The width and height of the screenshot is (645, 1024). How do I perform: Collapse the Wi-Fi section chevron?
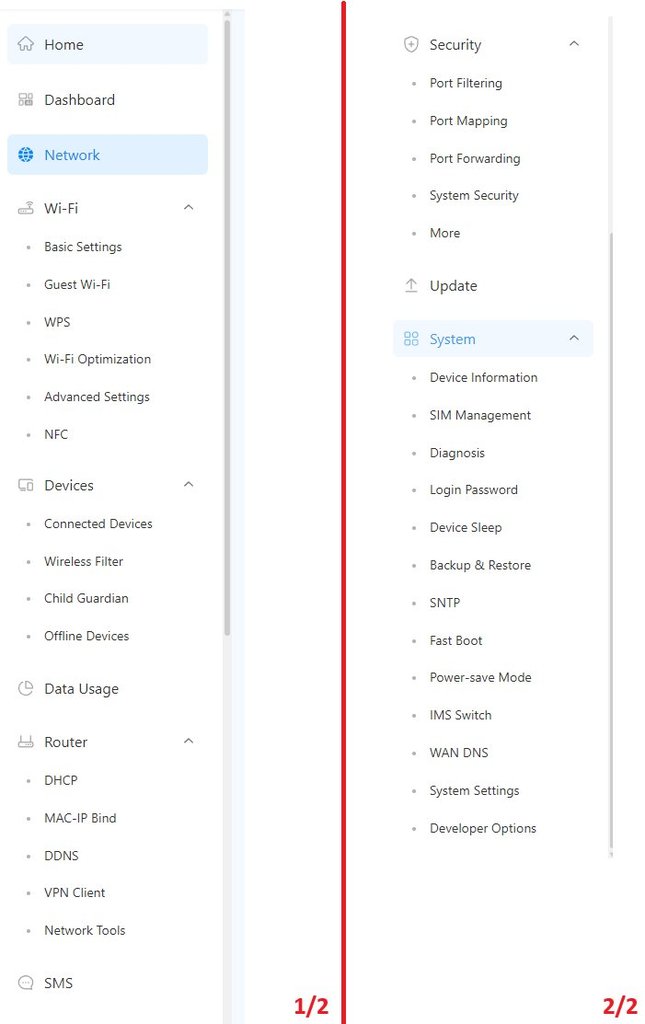point(188,208)
